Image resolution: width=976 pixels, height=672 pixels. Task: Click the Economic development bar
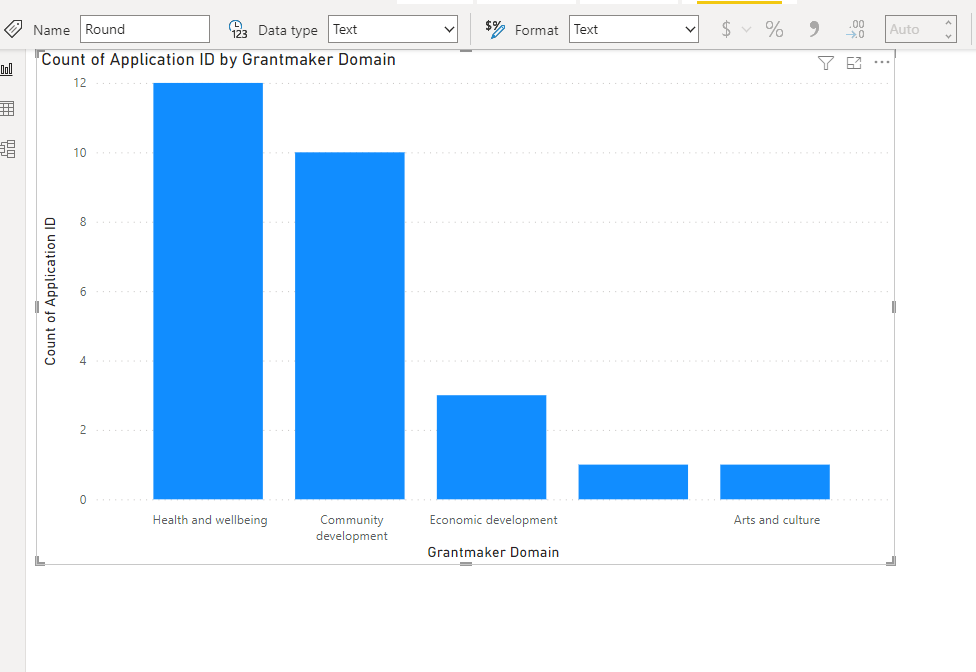491,447
